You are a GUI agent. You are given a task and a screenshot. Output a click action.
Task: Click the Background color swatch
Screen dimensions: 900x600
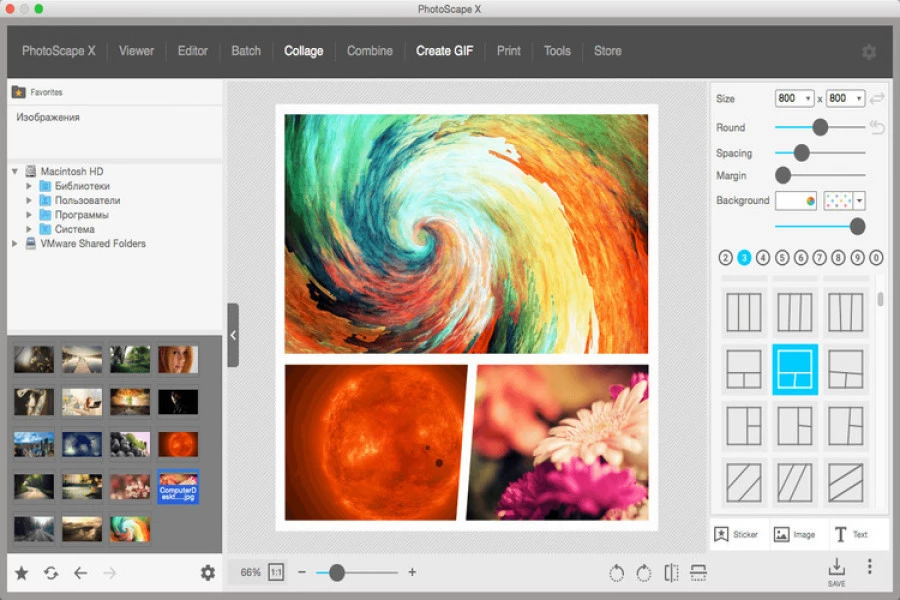[x=796, y=201]
